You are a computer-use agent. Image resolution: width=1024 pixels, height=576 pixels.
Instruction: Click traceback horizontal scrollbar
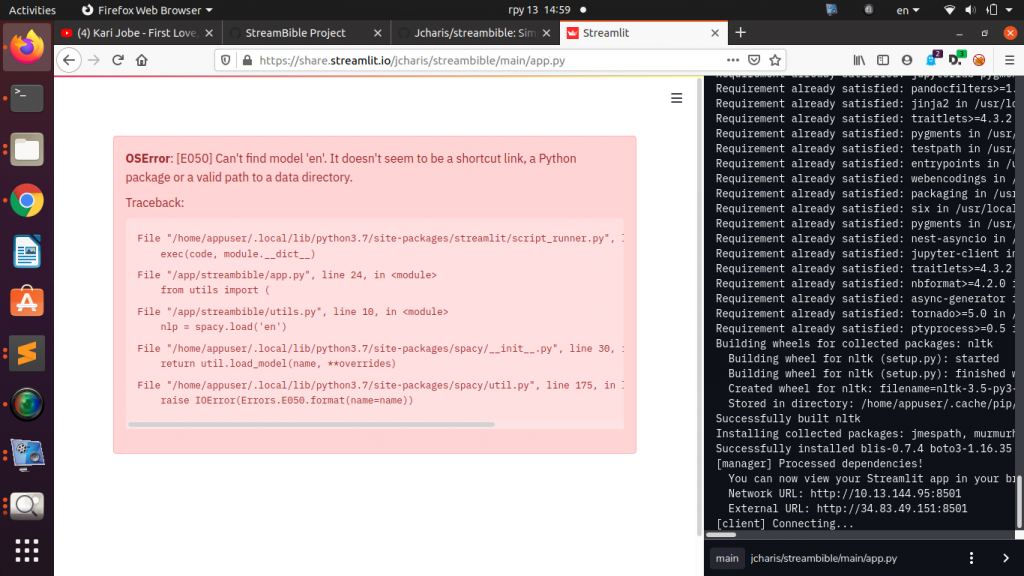tap(312, 424)
